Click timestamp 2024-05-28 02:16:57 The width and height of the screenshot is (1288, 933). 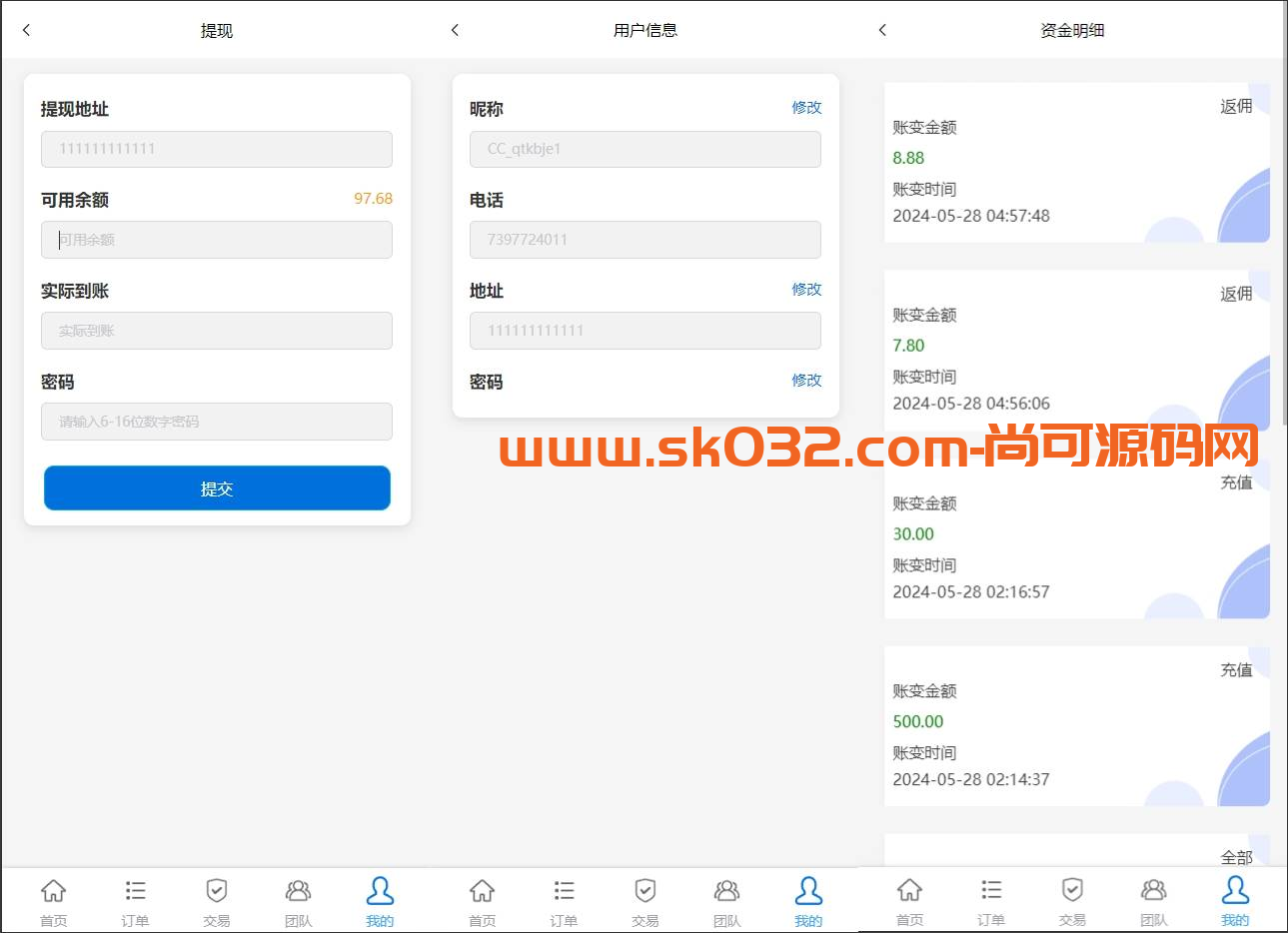[971, 592]
